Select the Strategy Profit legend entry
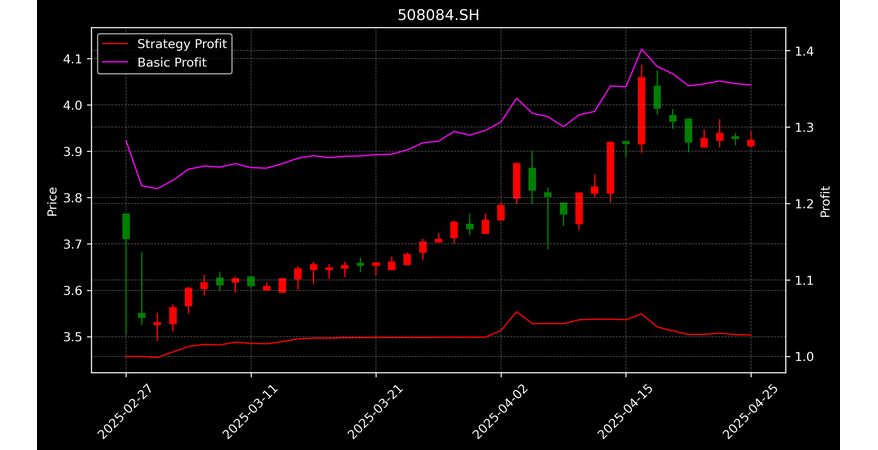This screenshot has width=878, height=450. [164, 44]
